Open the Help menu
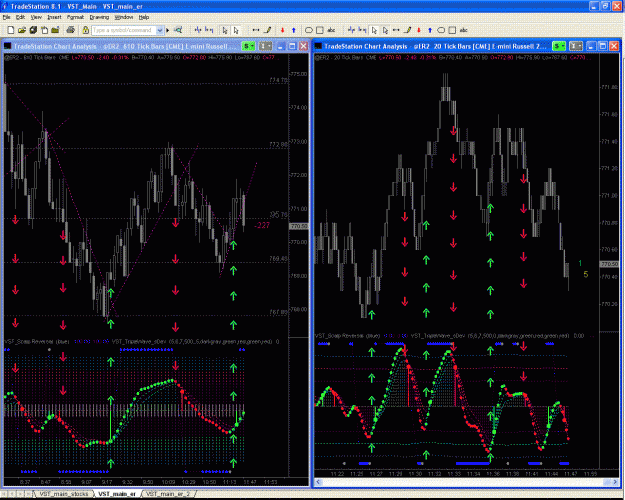This screenshot has width=625, height=500. 144,17
